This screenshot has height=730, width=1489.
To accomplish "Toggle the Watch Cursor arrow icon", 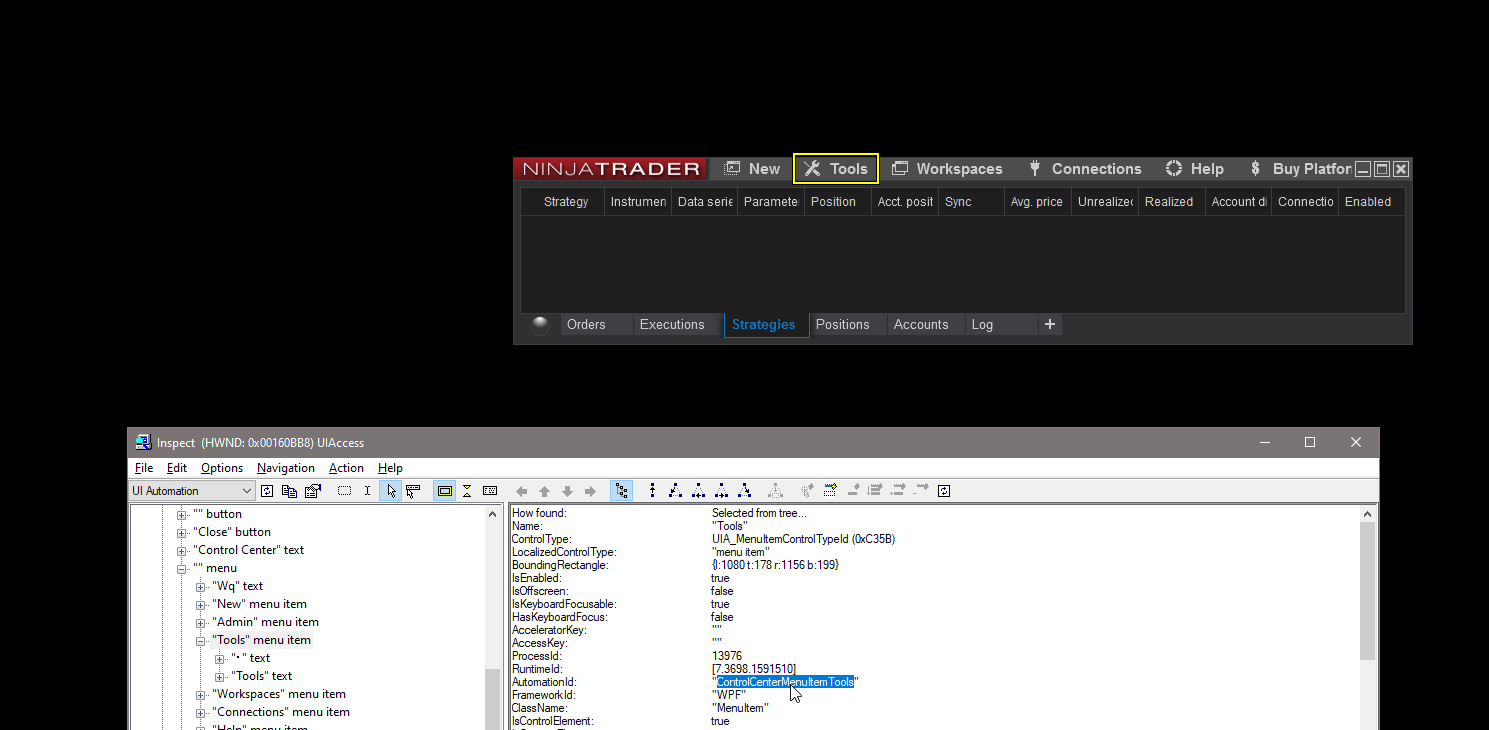I will tap(390, 491).
